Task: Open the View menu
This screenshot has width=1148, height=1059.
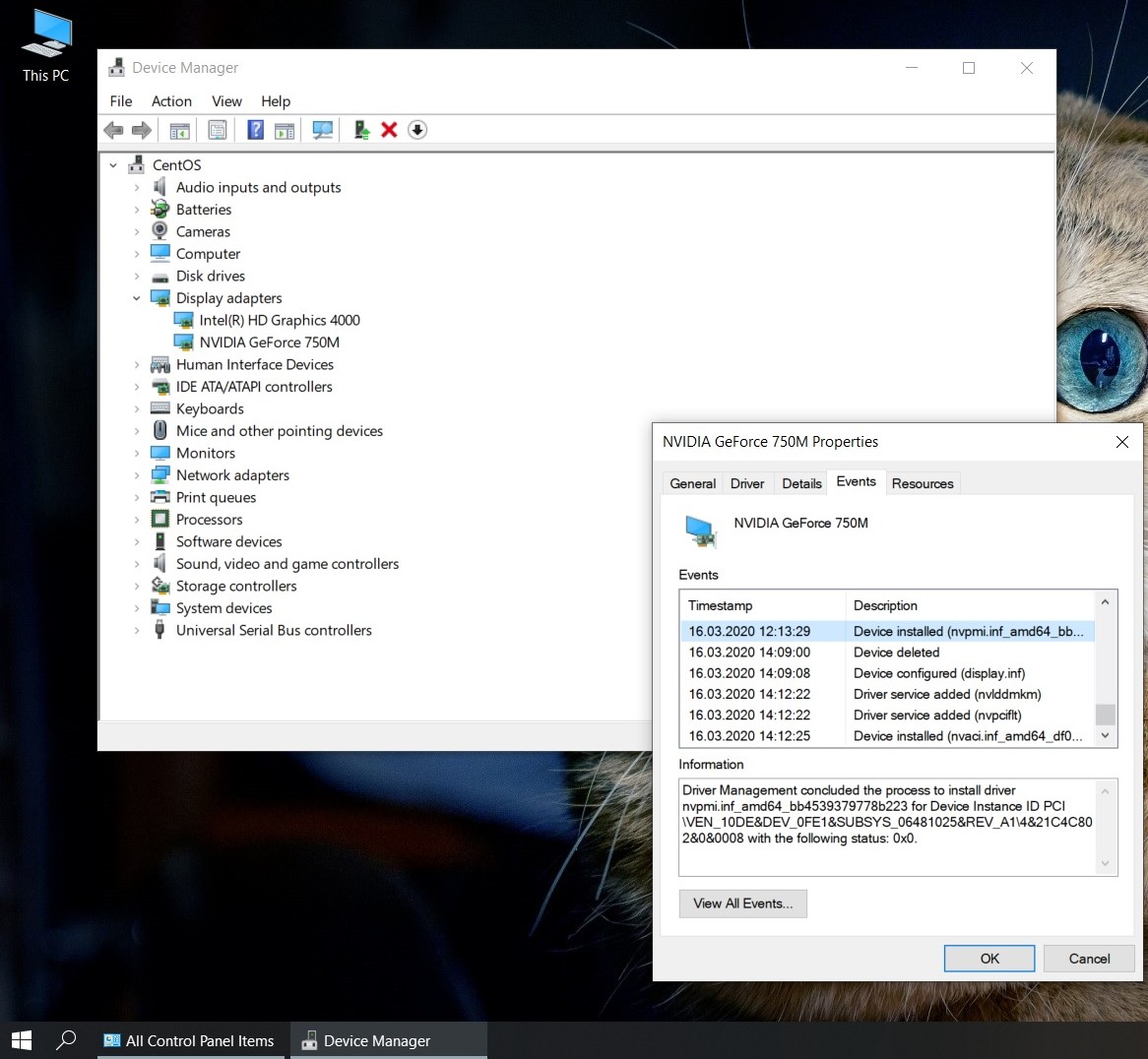Action: tap(227, 101)
